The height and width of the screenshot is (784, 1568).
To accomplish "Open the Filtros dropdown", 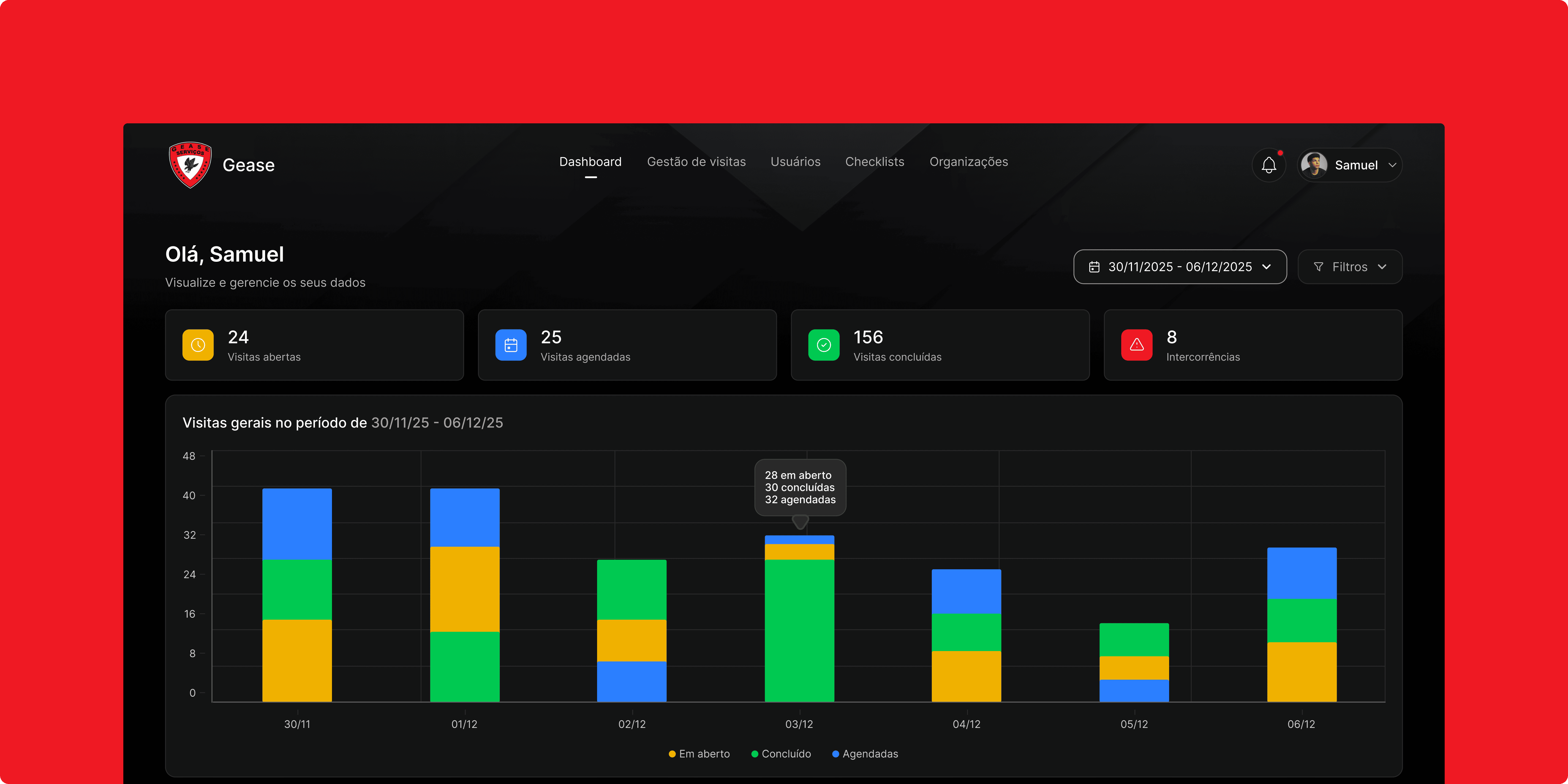I will [1350, 266].
